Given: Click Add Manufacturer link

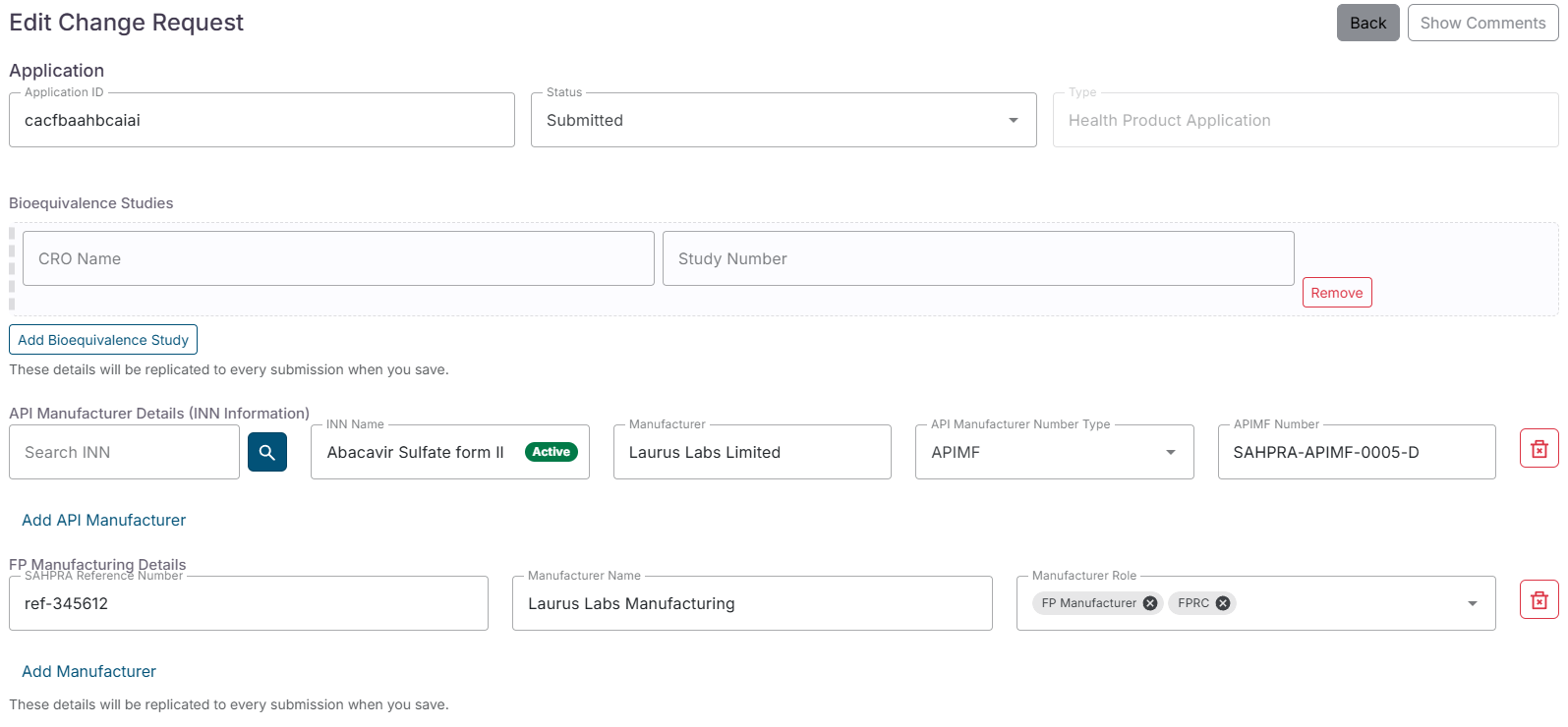Looking at the screenshot, I should coord(89,671).
